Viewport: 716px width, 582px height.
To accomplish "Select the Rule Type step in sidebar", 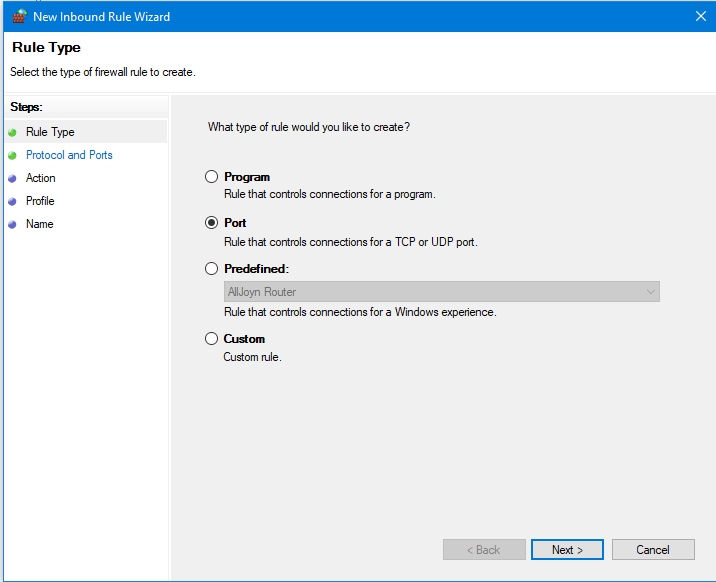I will [50, 132].
